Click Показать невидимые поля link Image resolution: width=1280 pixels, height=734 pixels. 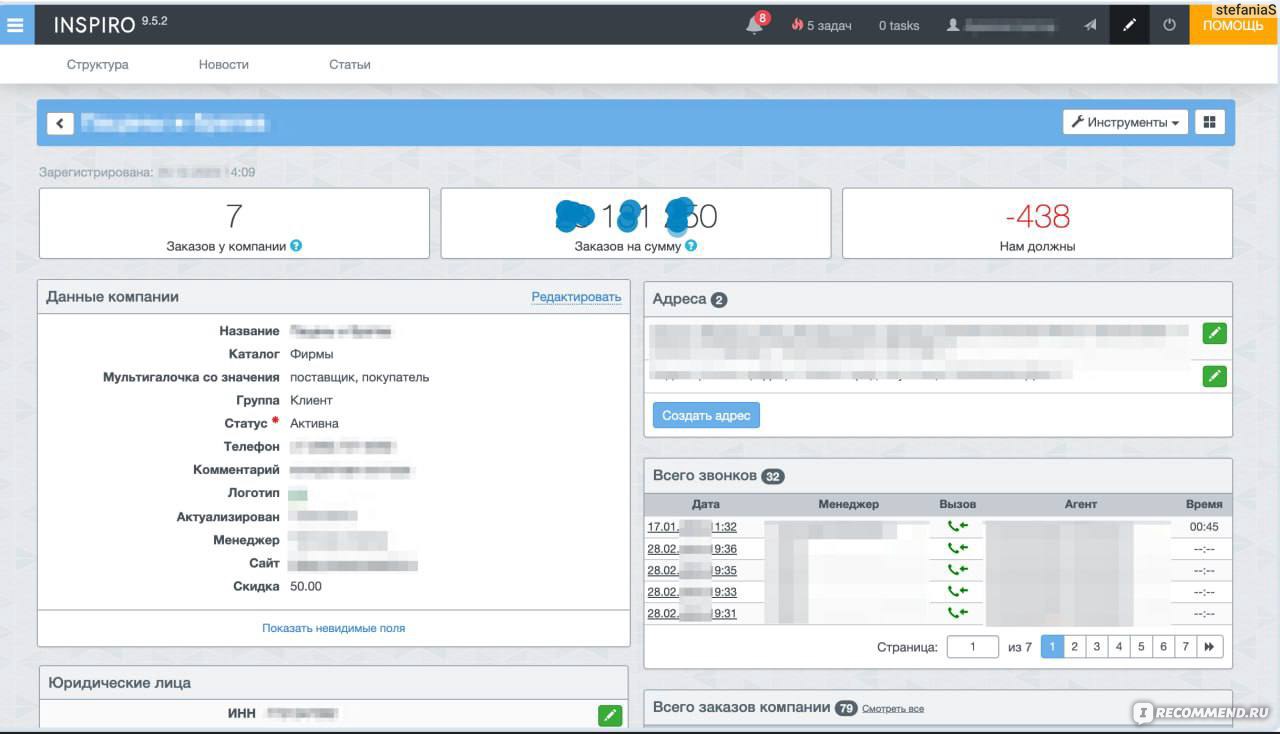[333, 628]
